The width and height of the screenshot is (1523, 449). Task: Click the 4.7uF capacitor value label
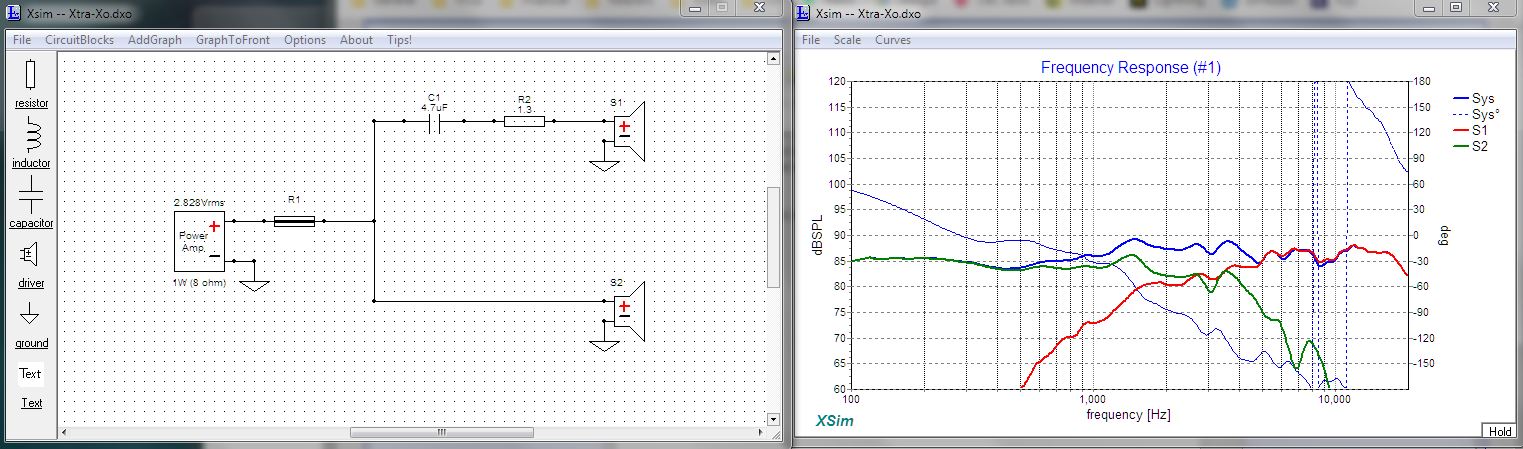click(434, 107)
